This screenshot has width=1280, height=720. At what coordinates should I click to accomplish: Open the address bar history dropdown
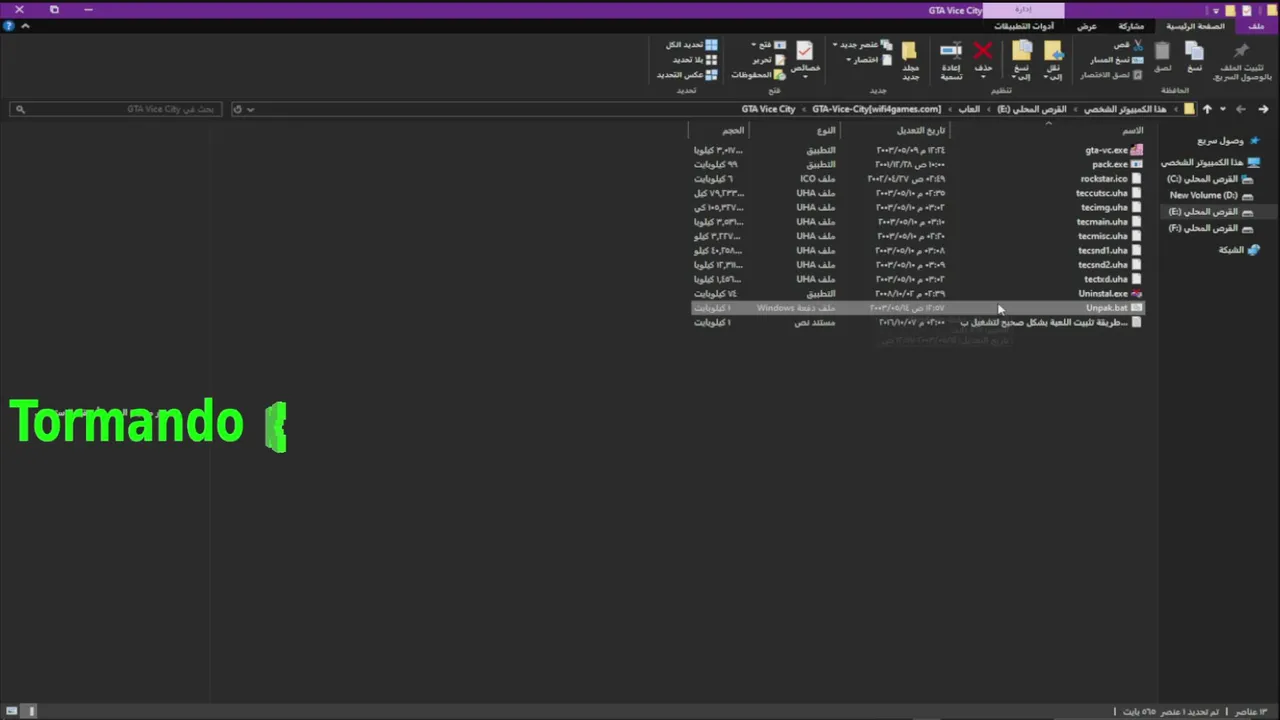(250, 109)
